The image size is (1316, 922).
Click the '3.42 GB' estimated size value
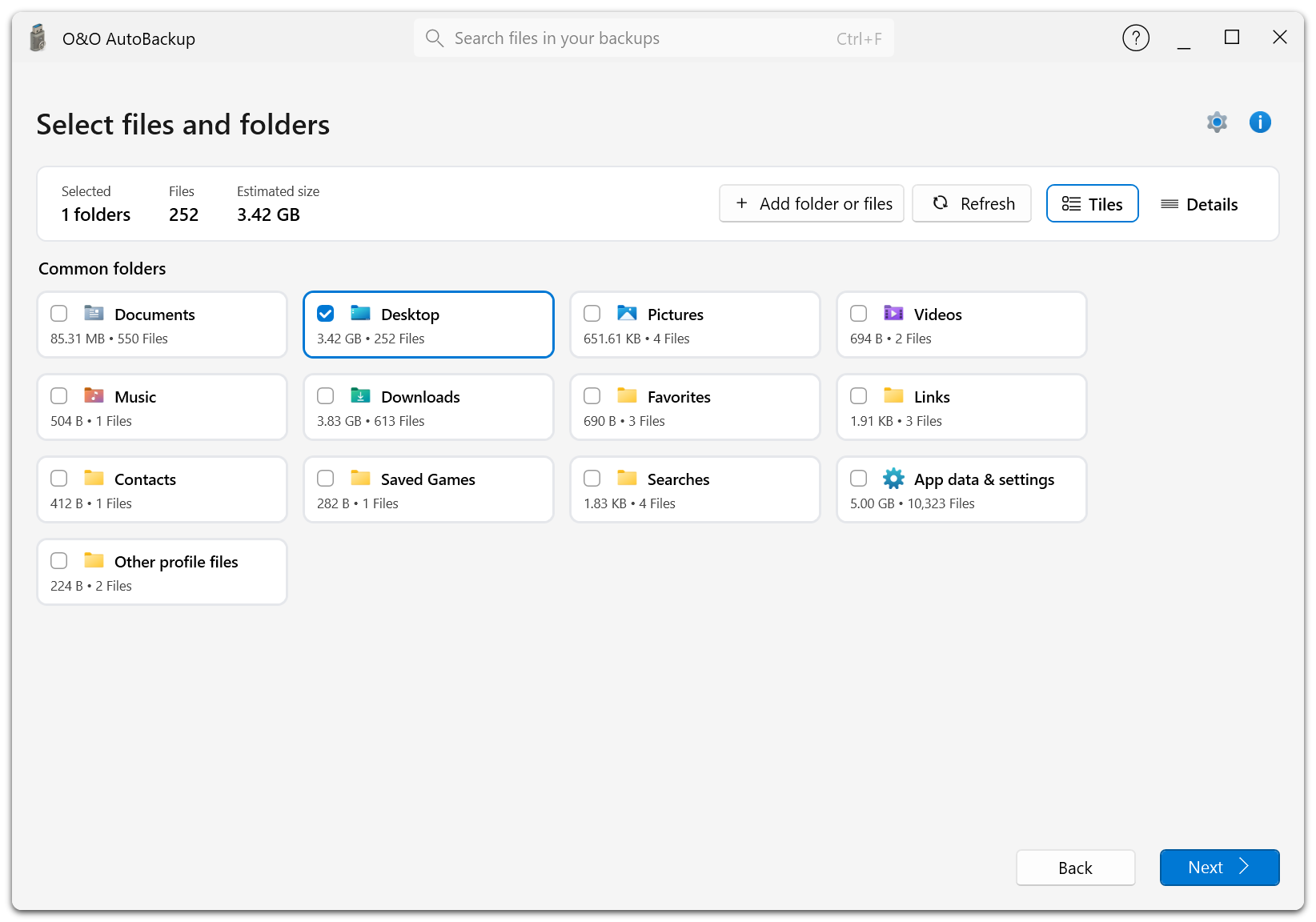(268, 214)
